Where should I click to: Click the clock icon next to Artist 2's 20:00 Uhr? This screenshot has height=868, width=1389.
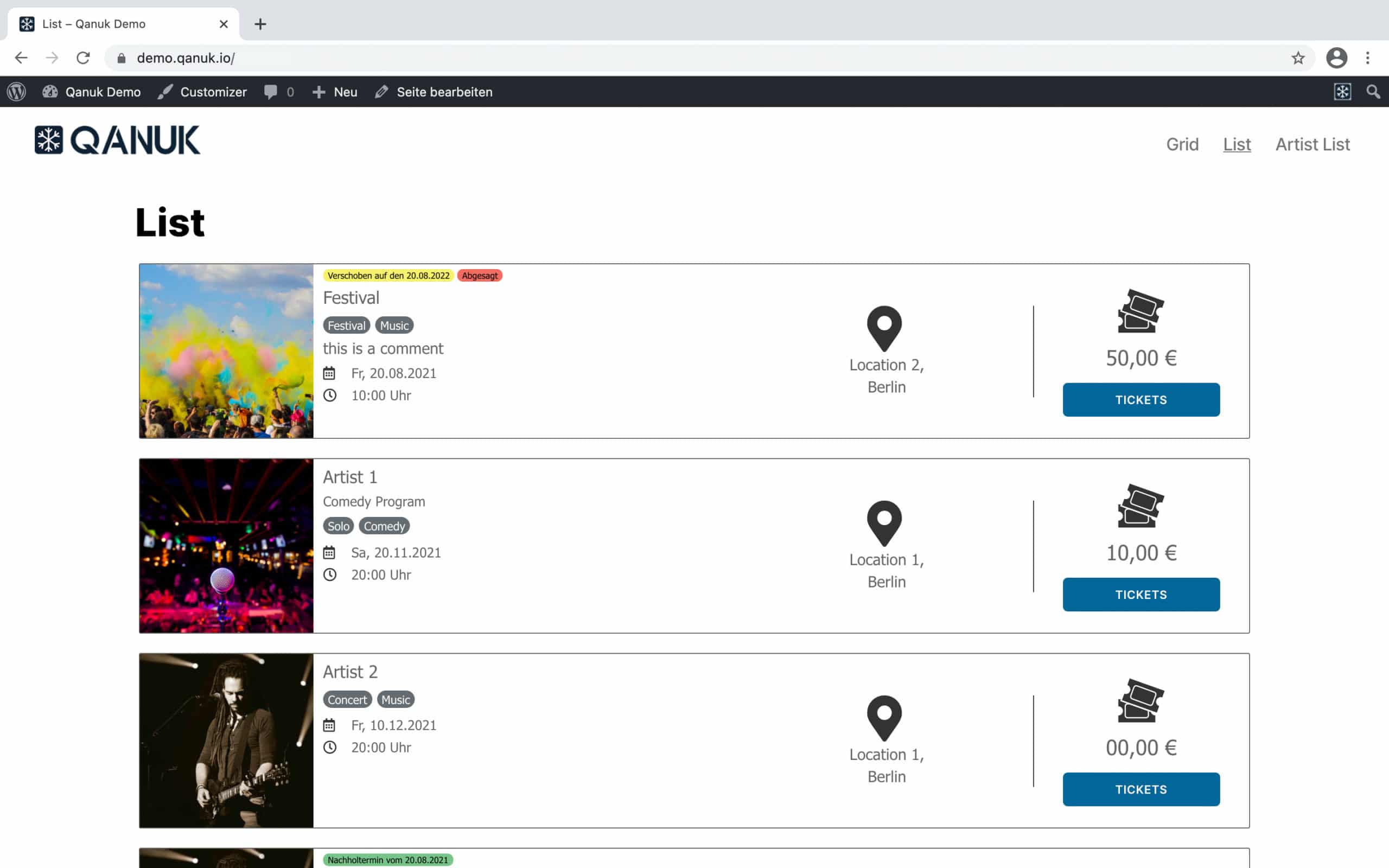(x=329, y=747)
